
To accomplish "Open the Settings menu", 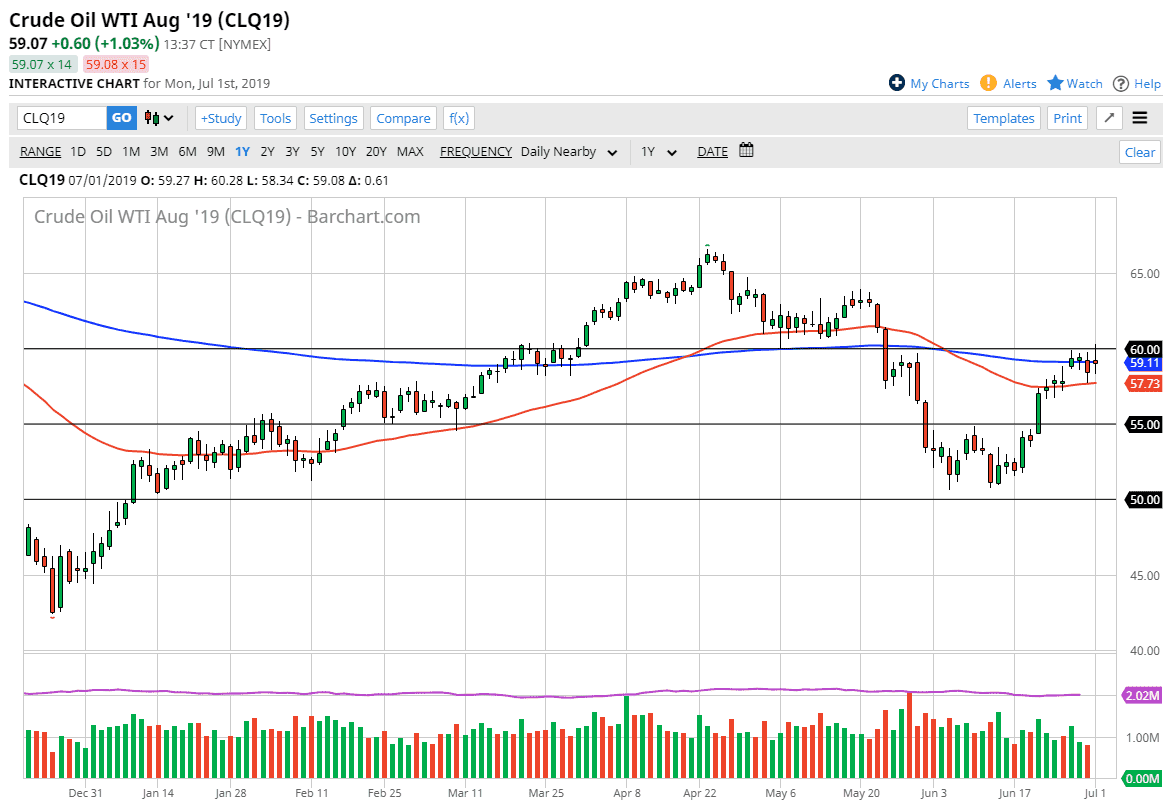I will point(333,118).
